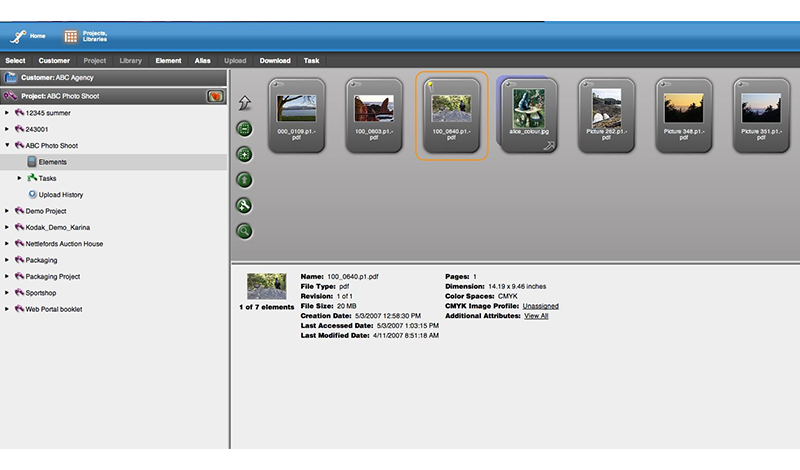Select the Tasks tree item label
This screenshot has height=470, width=800.
pyautogui.click(x=47, y=178)
